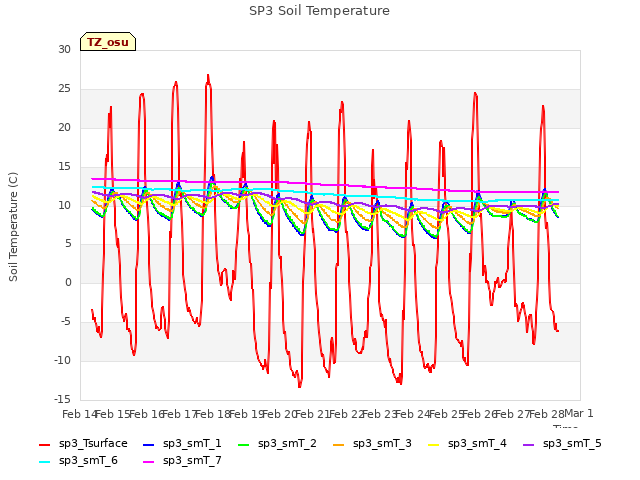Click the chart title SP3 Soil Temperature
The width and height of the screenshot is (640, 480).
[x=319, y=11]
